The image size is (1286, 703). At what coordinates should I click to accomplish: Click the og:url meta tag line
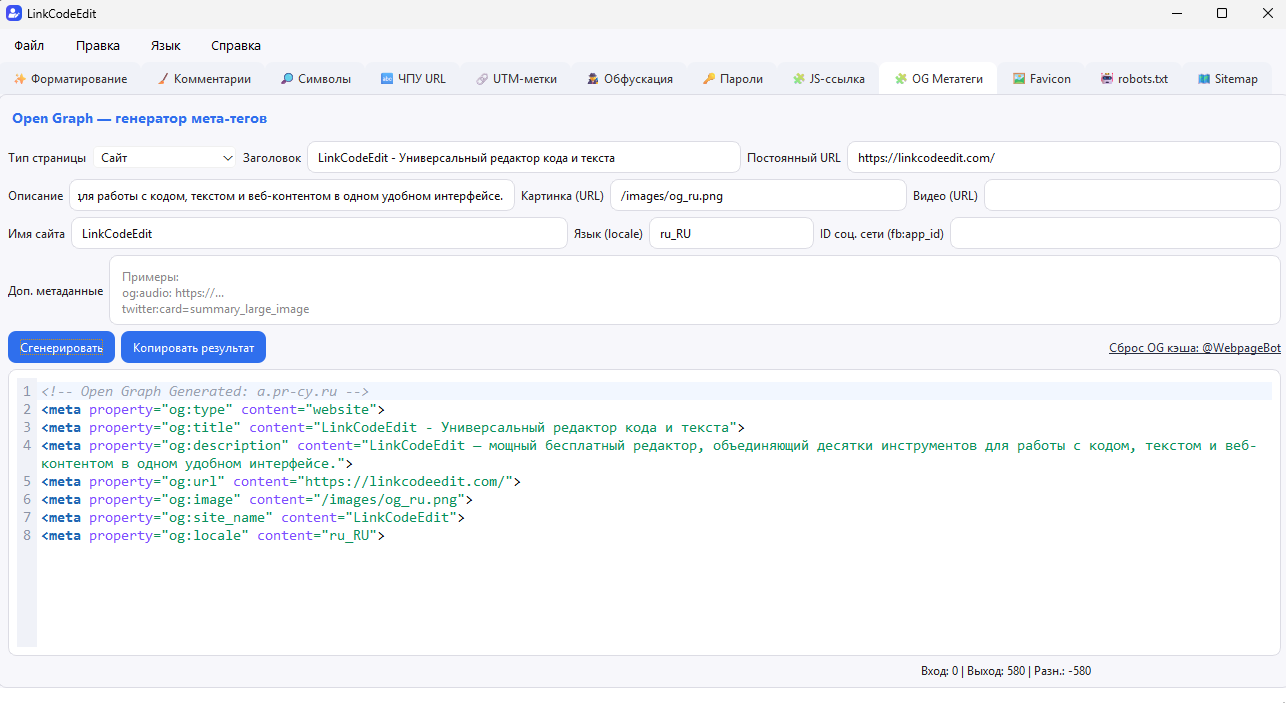tap(281, 481)
